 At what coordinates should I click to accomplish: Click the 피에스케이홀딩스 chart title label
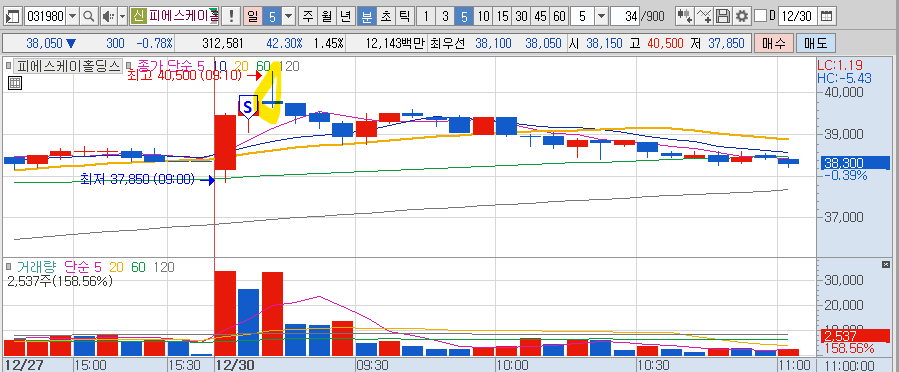67,65
